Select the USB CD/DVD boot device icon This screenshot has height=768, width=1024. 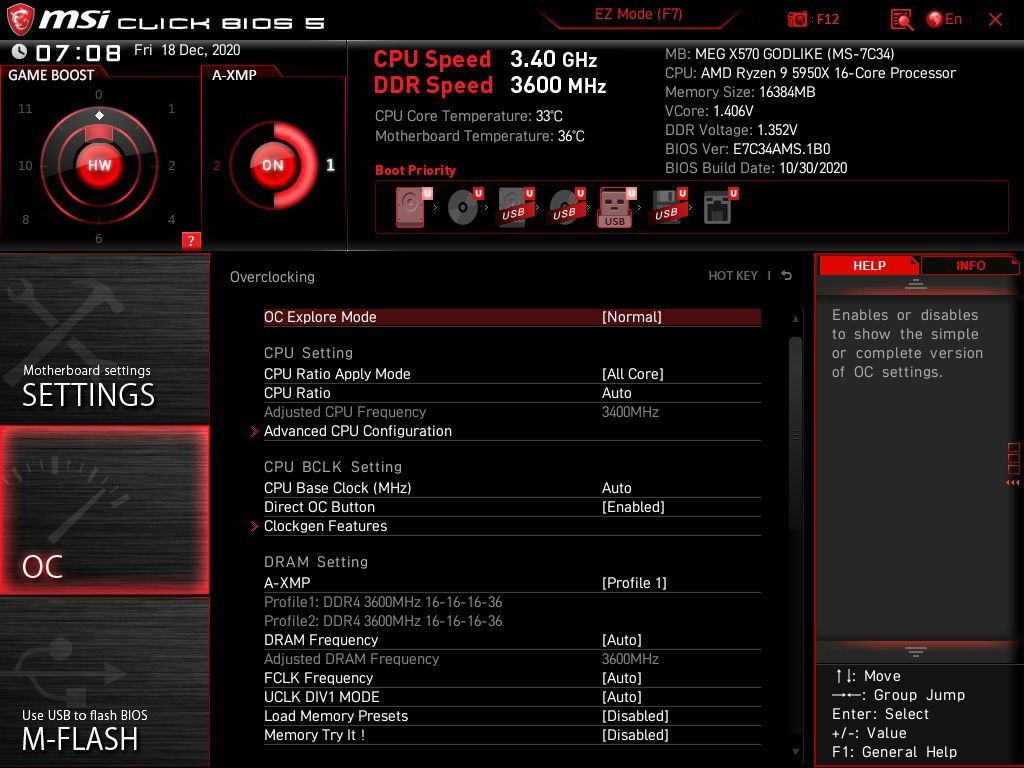(x=567, y=208)
